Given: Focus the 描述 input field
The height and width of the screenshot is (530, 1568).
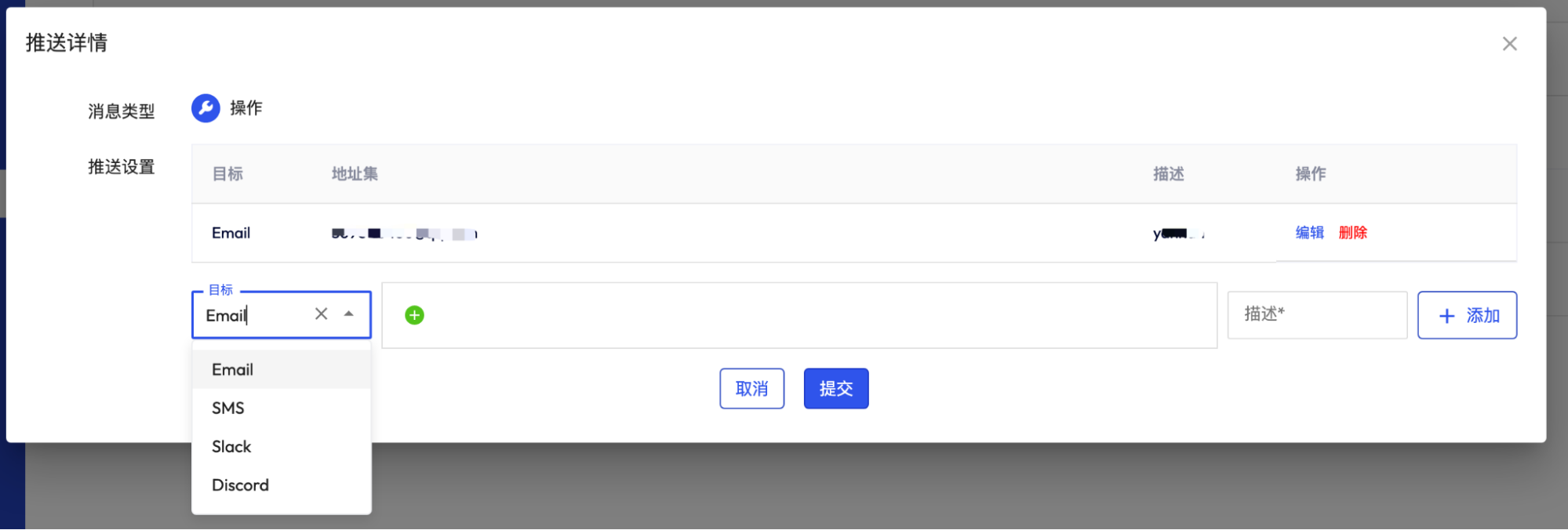Looking at the screenshot, I should [1317, 315].
